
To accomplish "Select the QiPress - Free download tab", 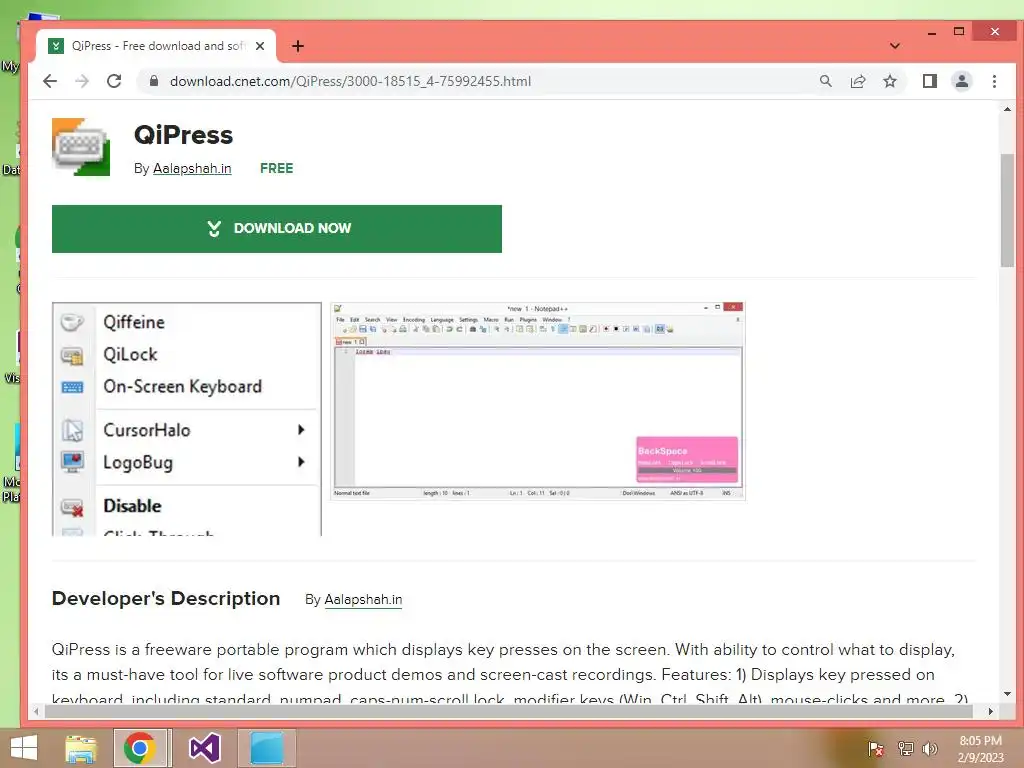I will point(157,46).
